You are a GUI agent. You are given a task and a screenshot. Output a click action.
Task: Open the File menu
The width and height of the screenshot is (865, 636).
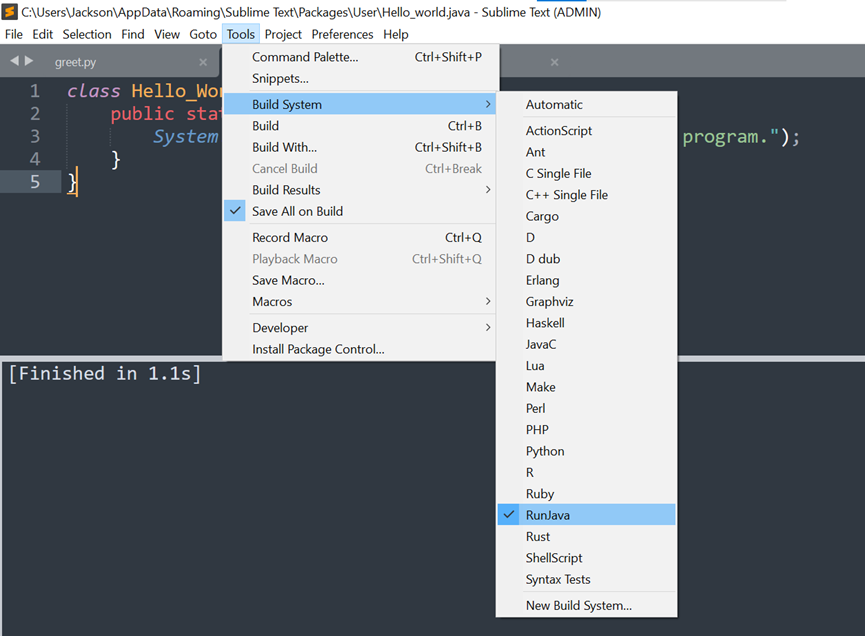(14, 34)
